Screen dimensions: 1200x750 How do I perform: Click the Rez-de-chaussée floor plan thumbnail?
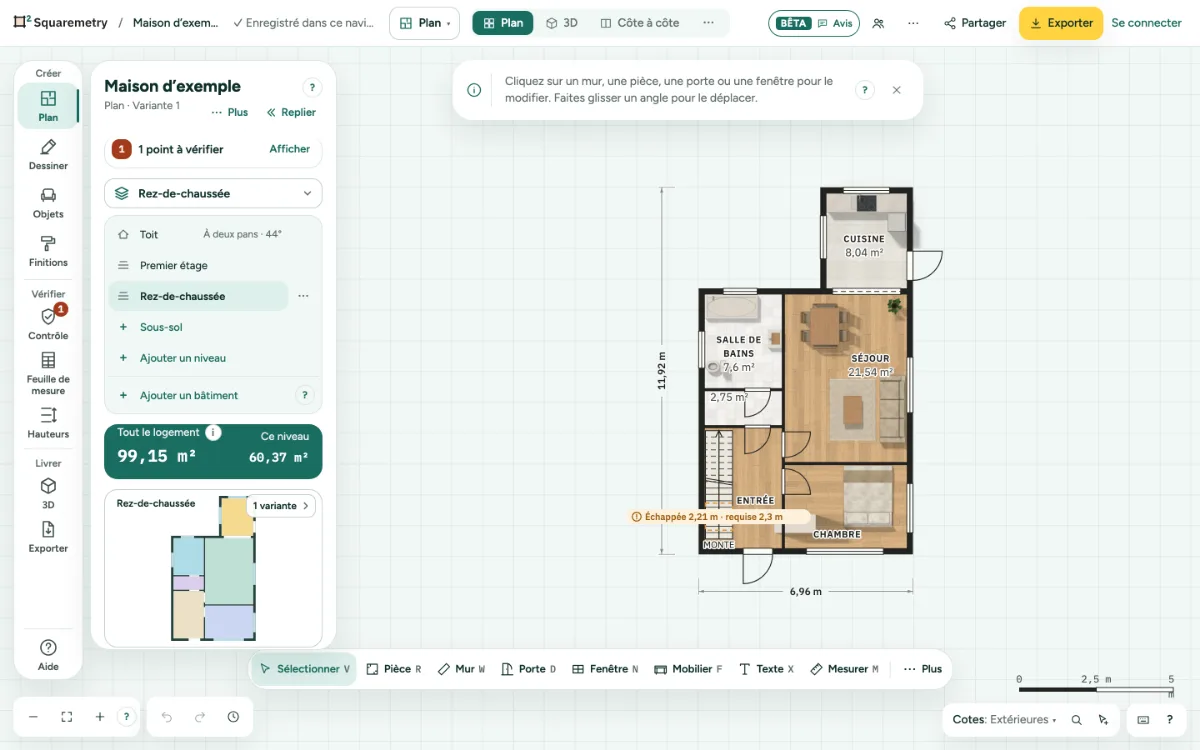coord(213,569)
